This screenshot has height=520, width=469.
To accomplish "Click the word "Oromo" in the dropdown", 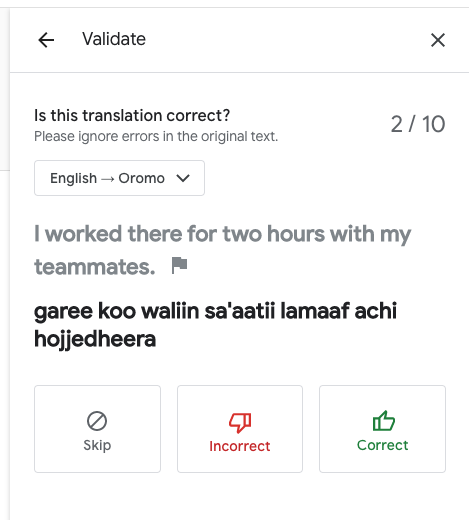I will [x=142, y=178].
